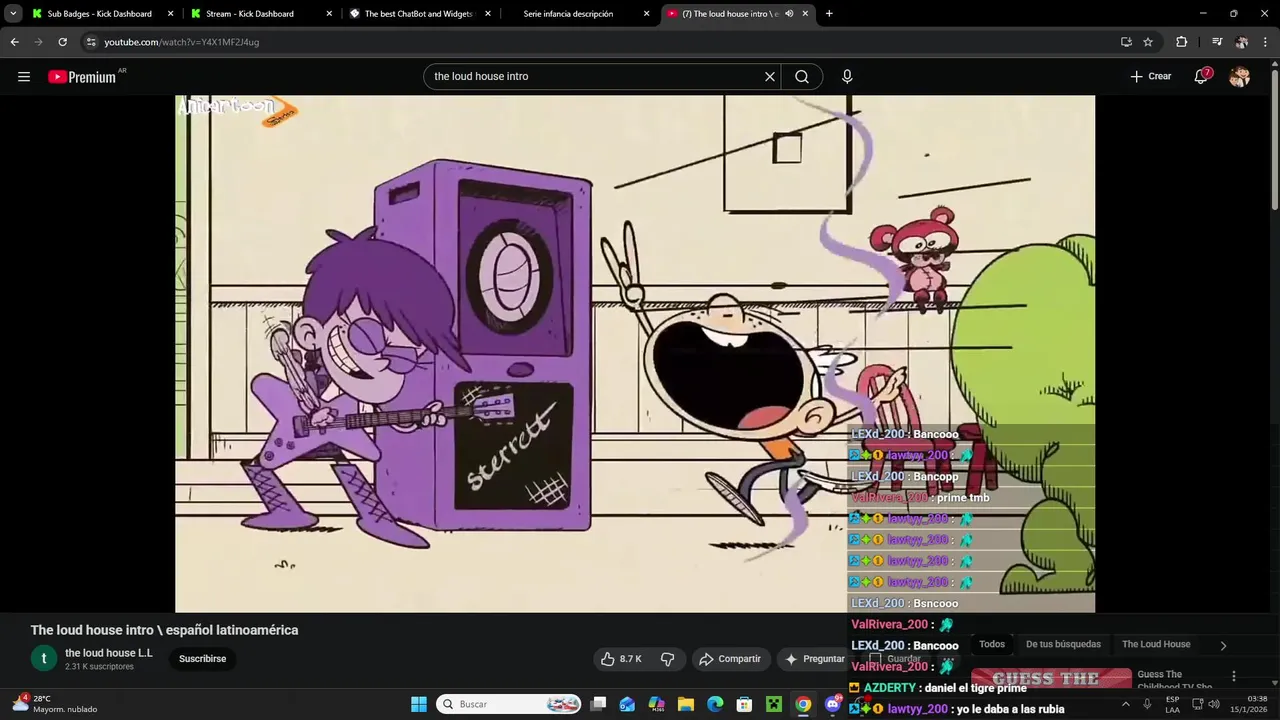Image resolution: width=1280 pixels, height=720 pixels.
Task: Close the Sub Badges tab
Action: point(170,14)
